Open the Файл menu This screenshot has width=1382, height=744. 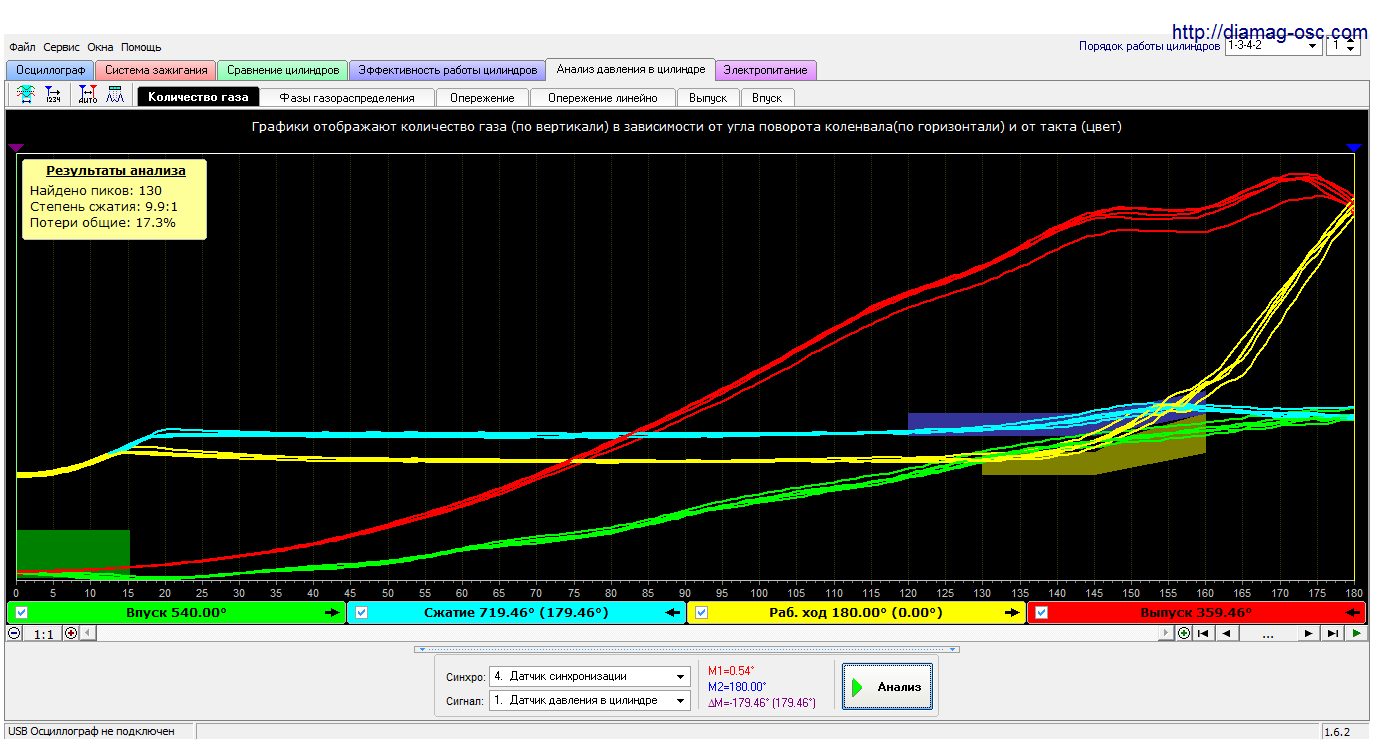[22, 47]
